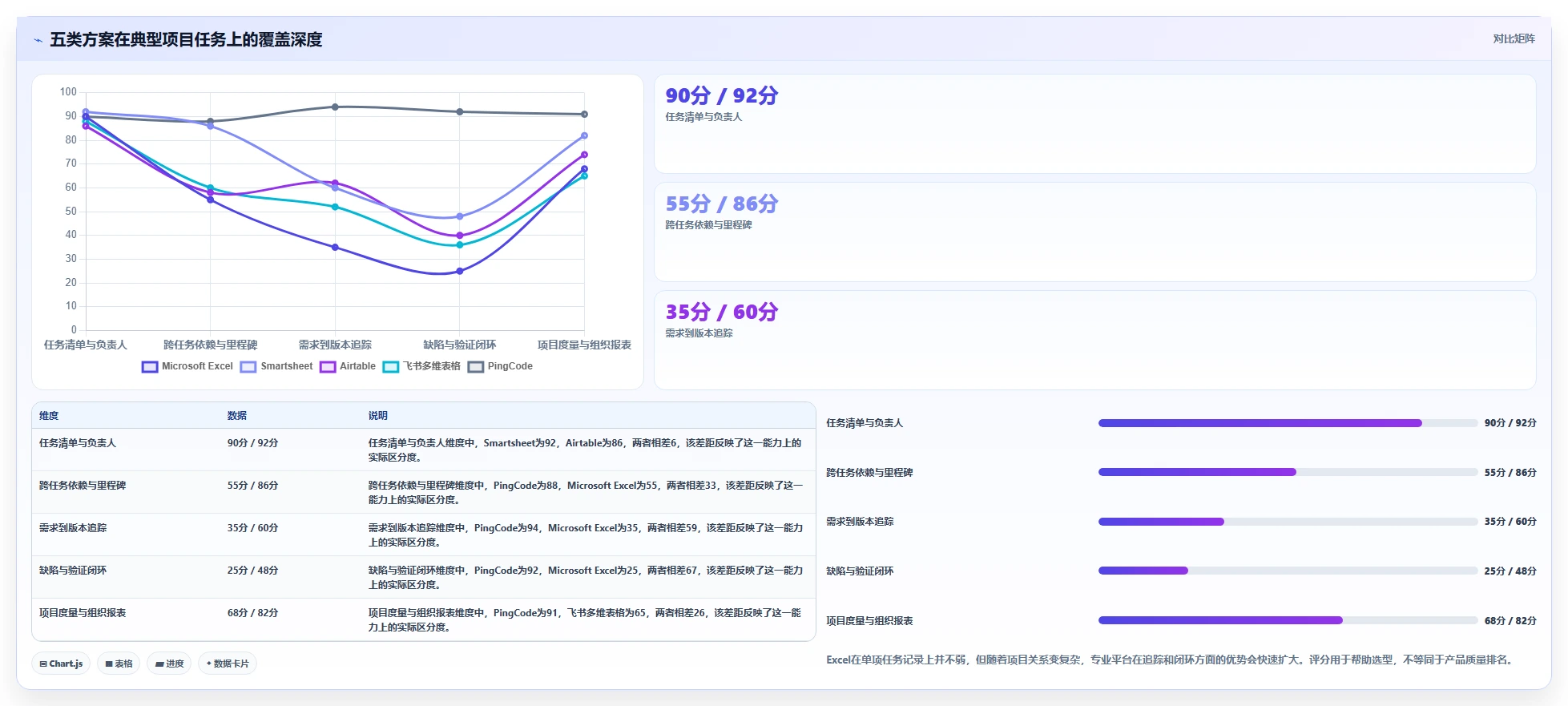Click the 25分 / 48分 value beside the progress bar

click(x=1510, y=571)
